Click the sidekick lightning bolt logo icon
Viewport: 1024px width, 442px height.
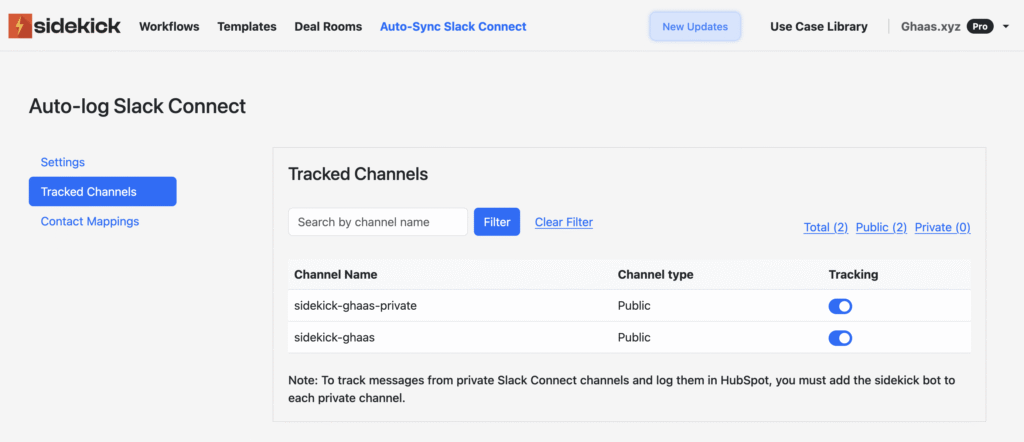[19, 26]
